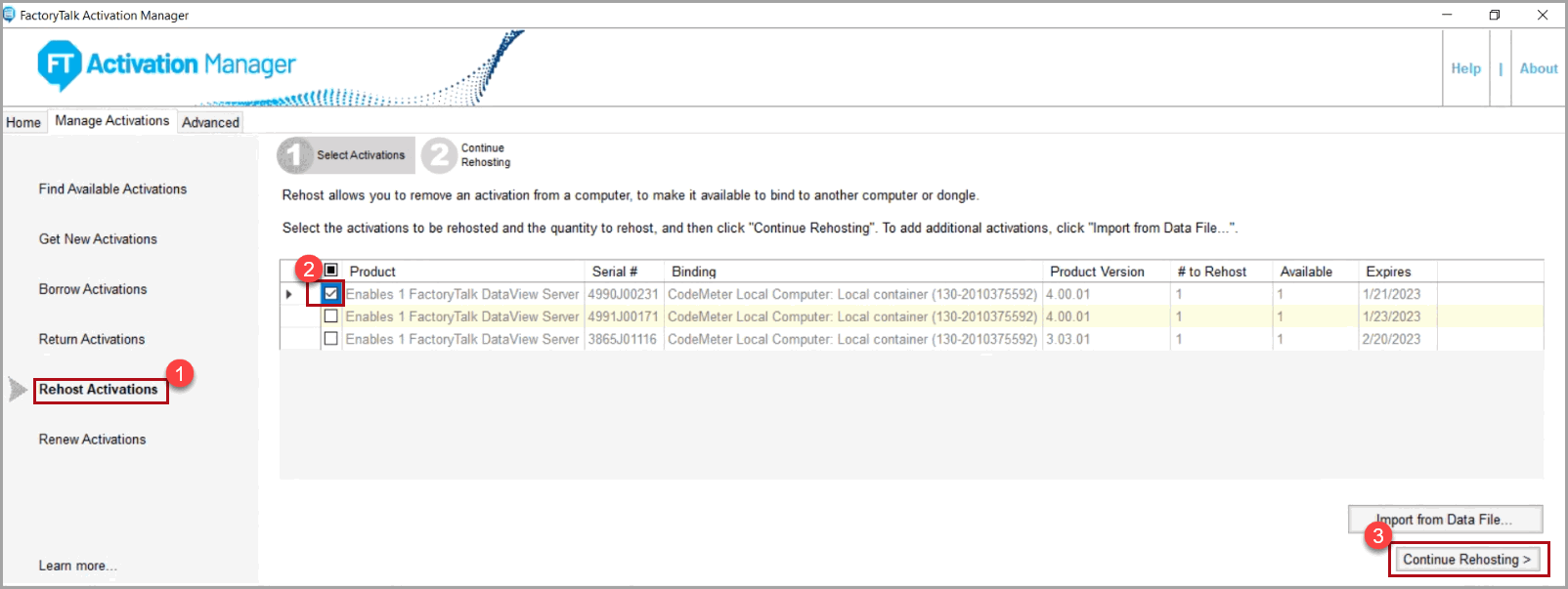This screenshot has width=1568, height=589.
Task: Open Find Available Activations in sidebar
Action: 112,189
